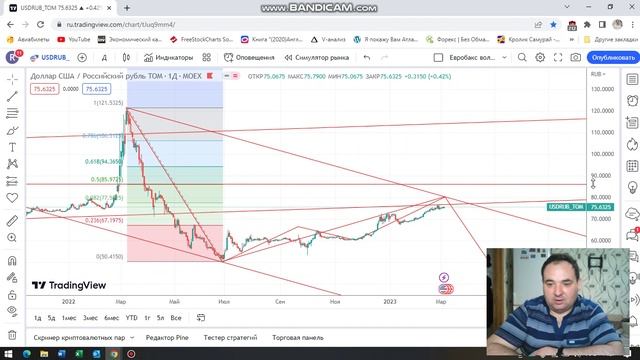
Task: Select the 6мес time range
Action: 111,318
